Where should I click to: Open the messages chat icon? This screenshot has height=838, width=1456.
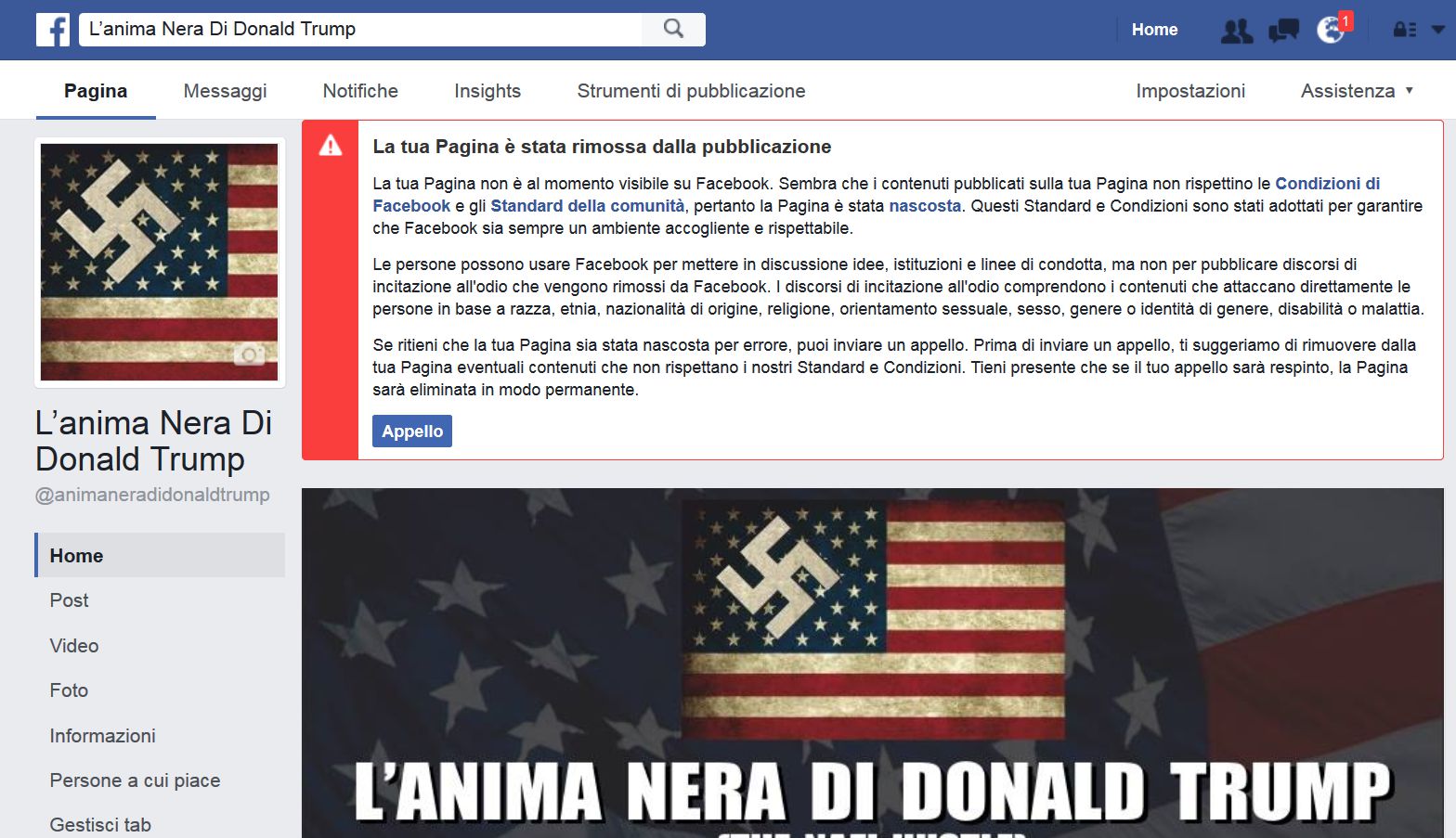pyautogui.click(x=1283, y=31)
